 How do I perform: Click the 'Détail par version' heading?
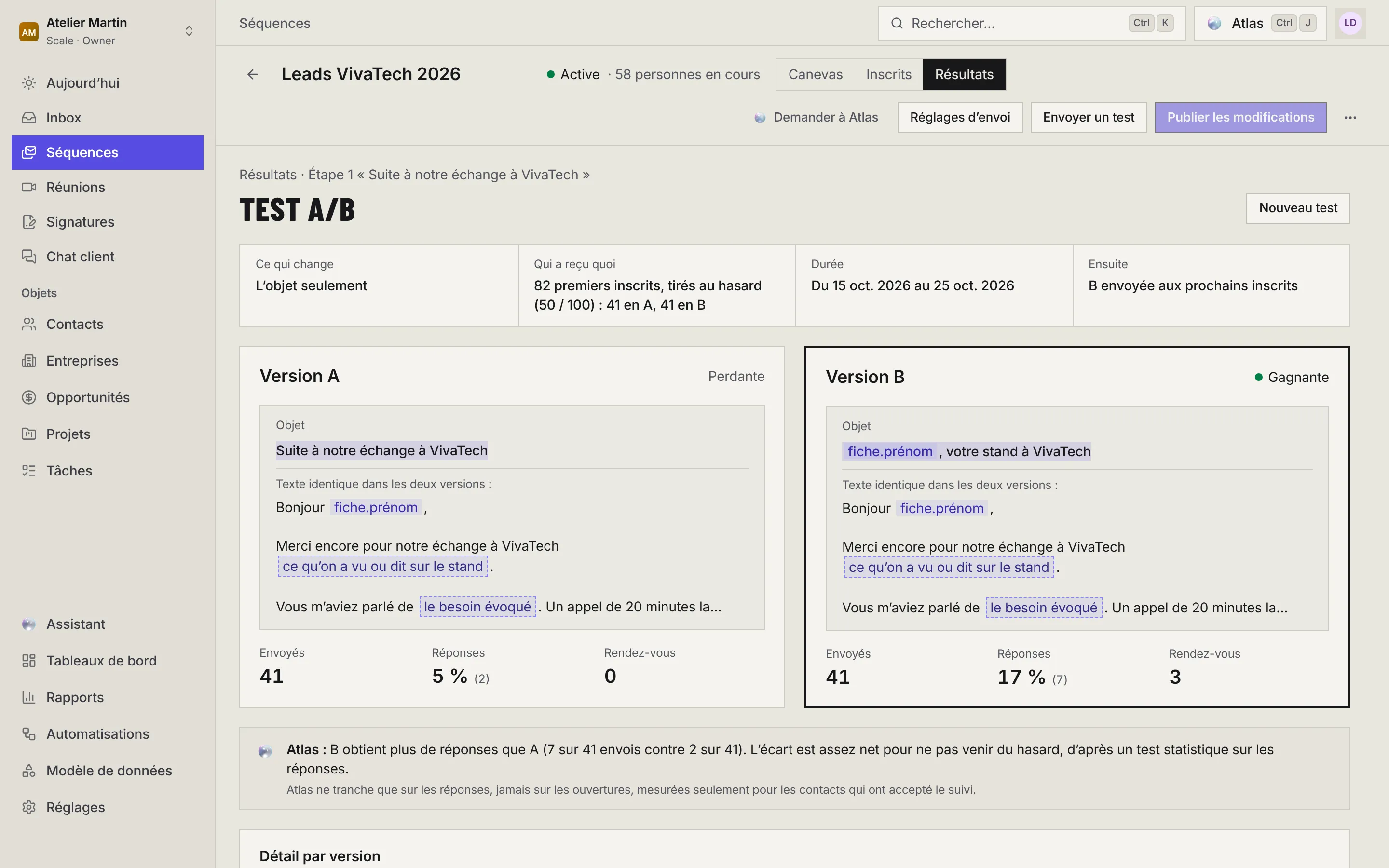pyautogui.click(x=320, y=856)
